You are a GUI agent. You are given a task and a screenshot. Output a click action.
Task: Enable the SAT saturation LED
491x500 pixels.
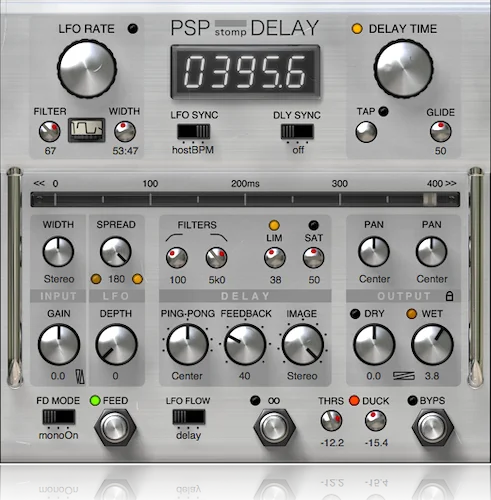(x=313, y=225)
